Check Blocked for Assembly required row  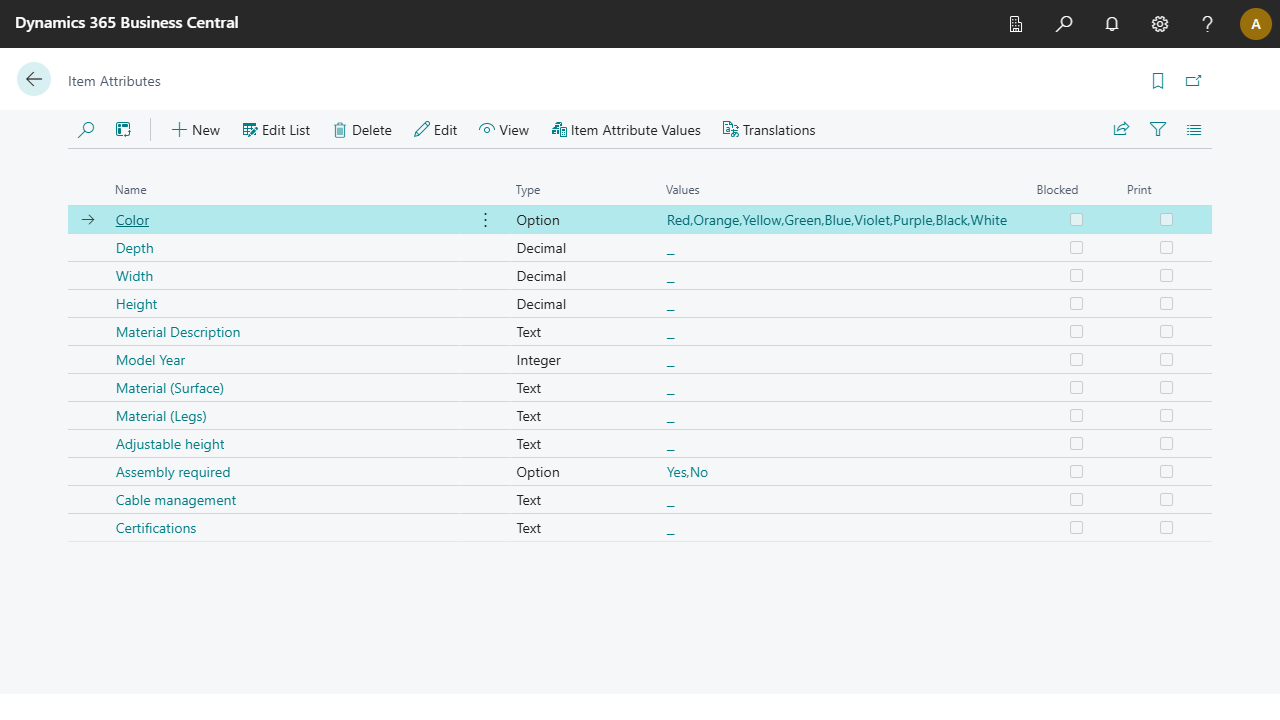(x=1076, y=472)
